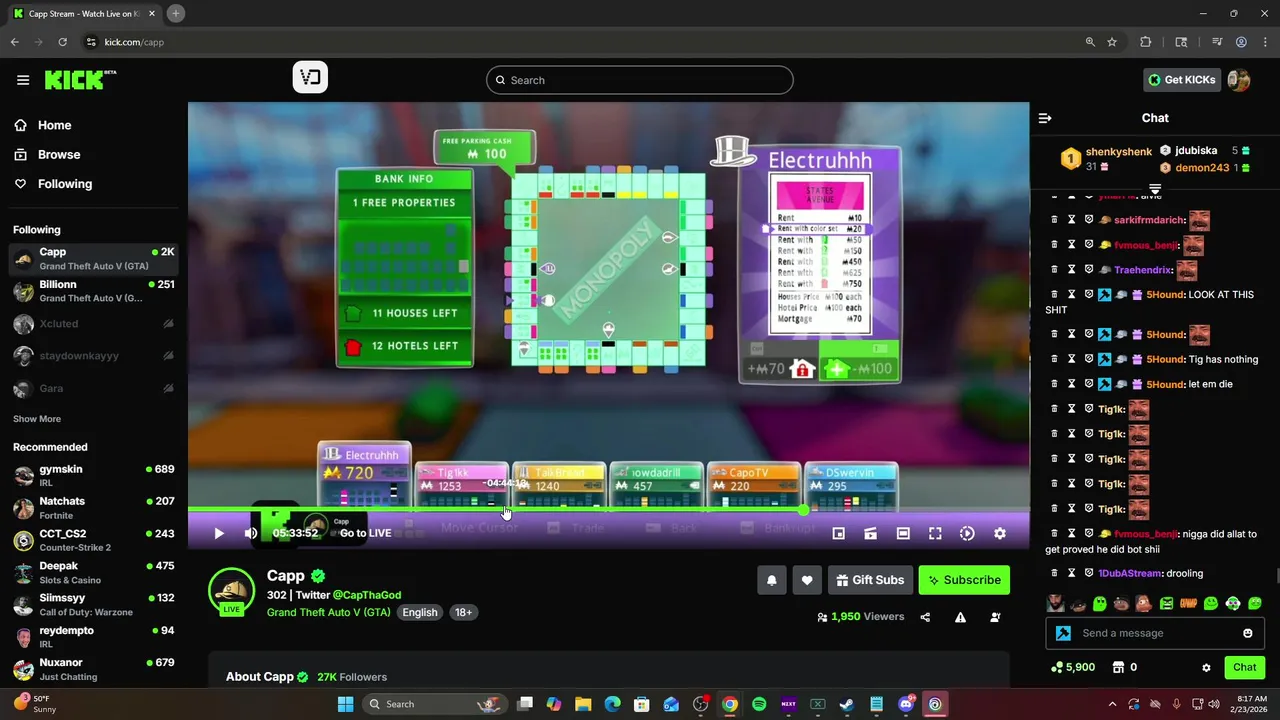Viewport: 1280px width, 720px height.
Task: Open the moderator user icon near viewers
Action: 995,617
